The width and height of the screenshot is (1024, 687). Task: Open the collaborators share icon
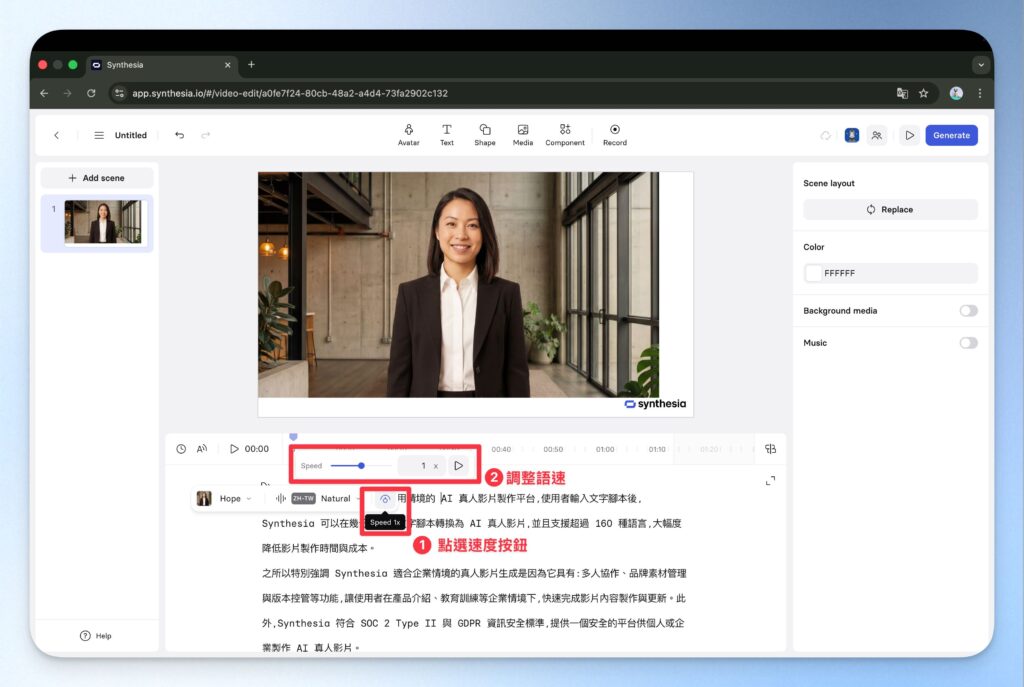(876, 135)
